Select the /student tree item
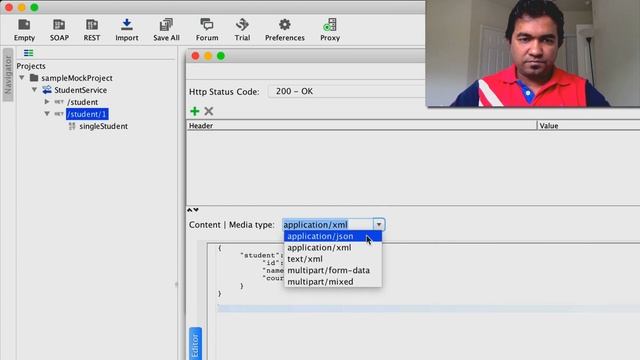 82,102
